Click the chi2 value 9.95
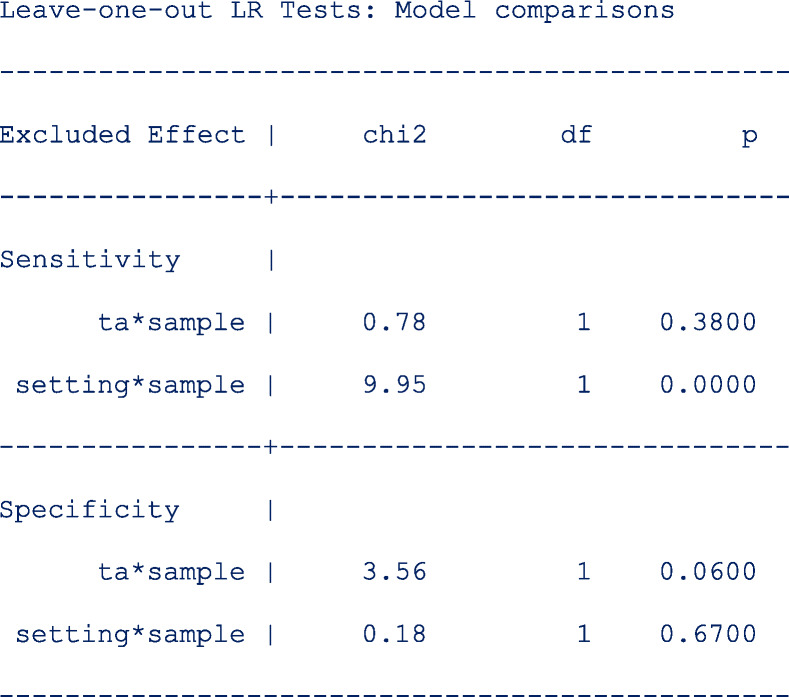 point(394,385)
